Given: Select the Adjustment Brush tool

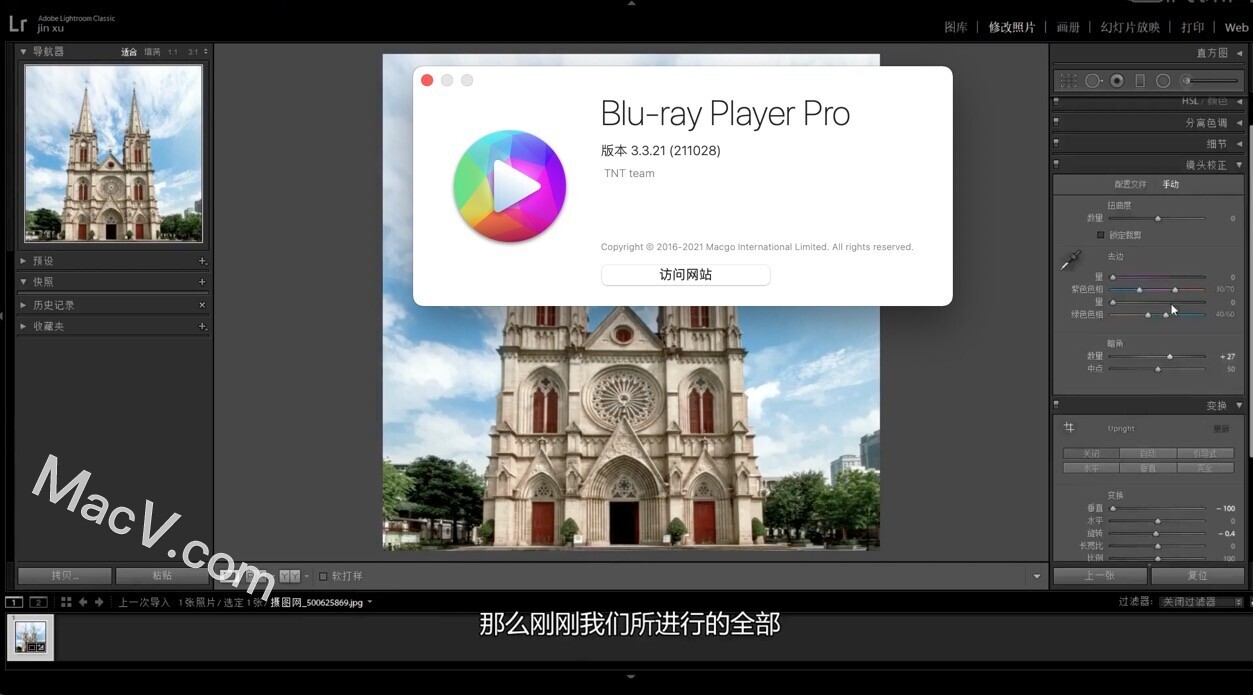Looking at the screenshot, I should pos(1209,81).
